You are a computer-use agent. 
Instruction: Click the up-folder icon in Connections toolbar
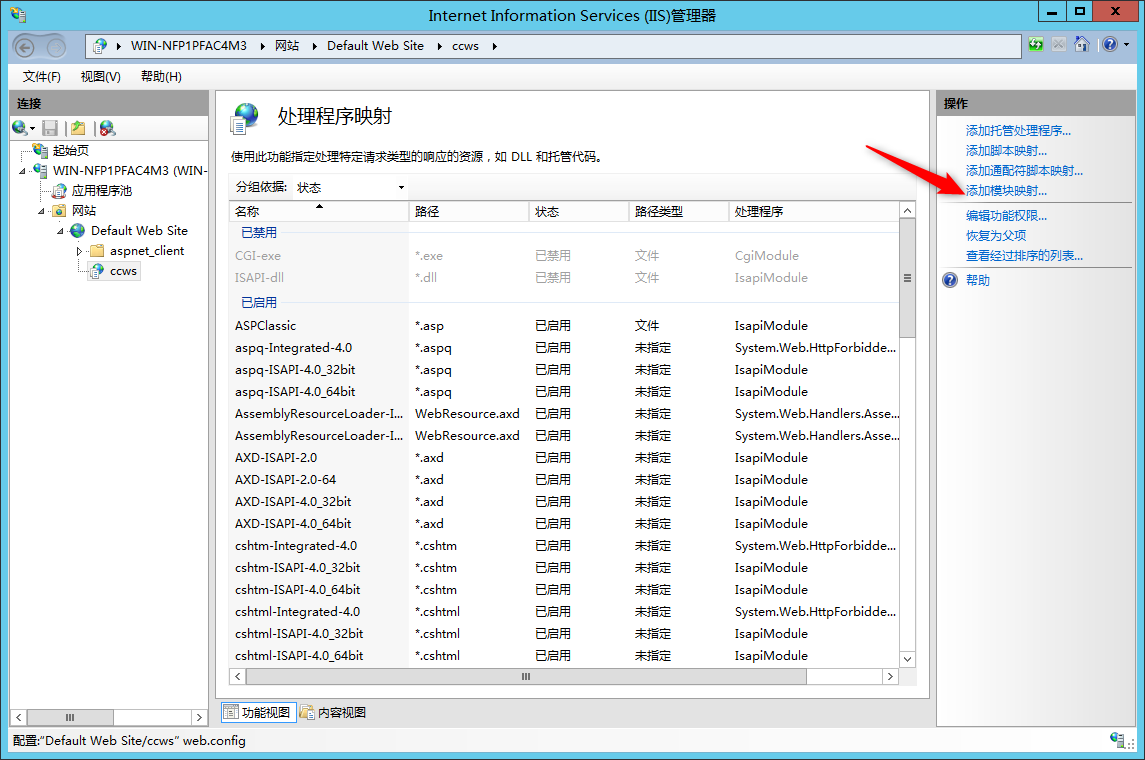click(x=78, y=128)
